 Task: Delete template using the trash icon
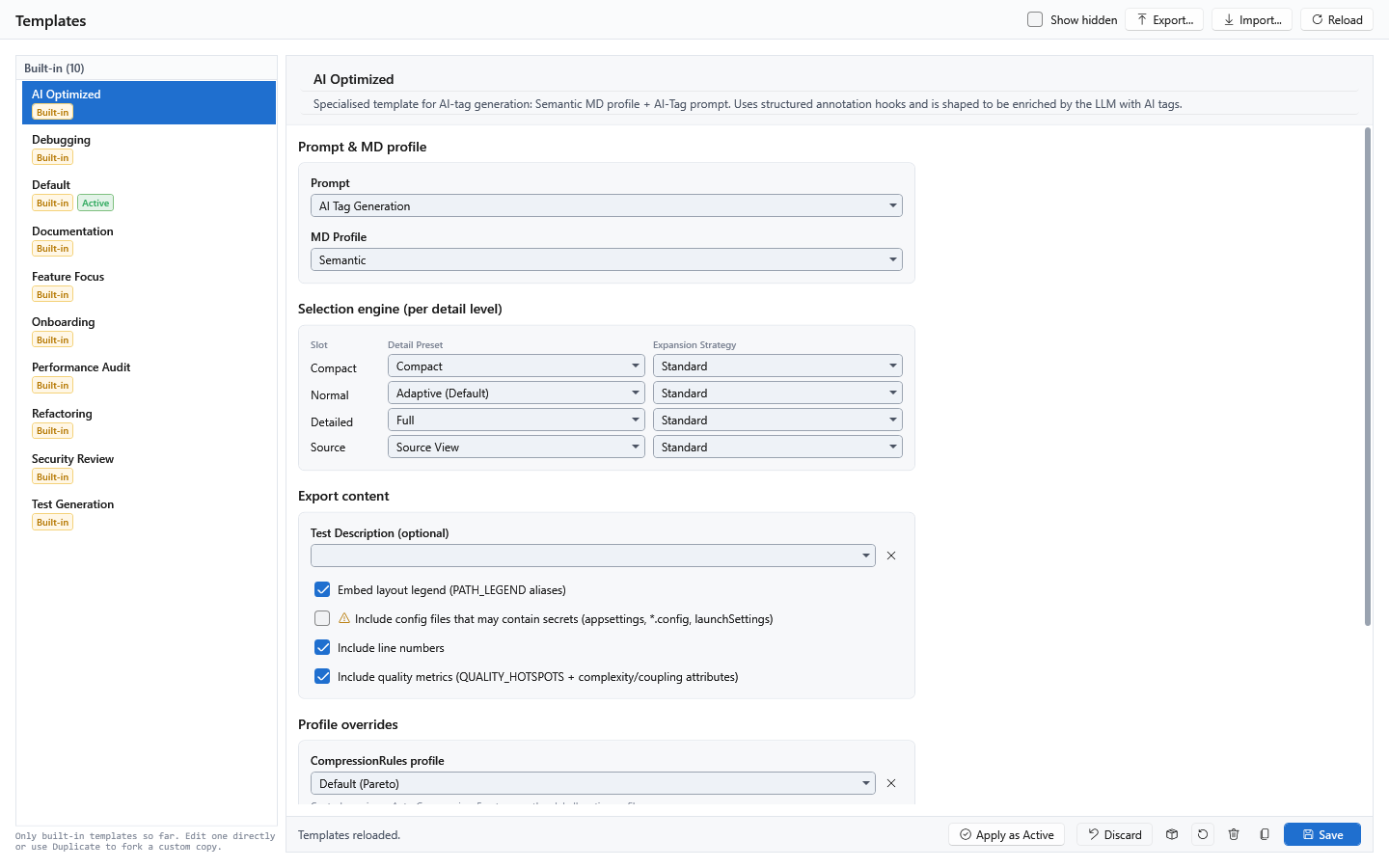coord(1234,834)
